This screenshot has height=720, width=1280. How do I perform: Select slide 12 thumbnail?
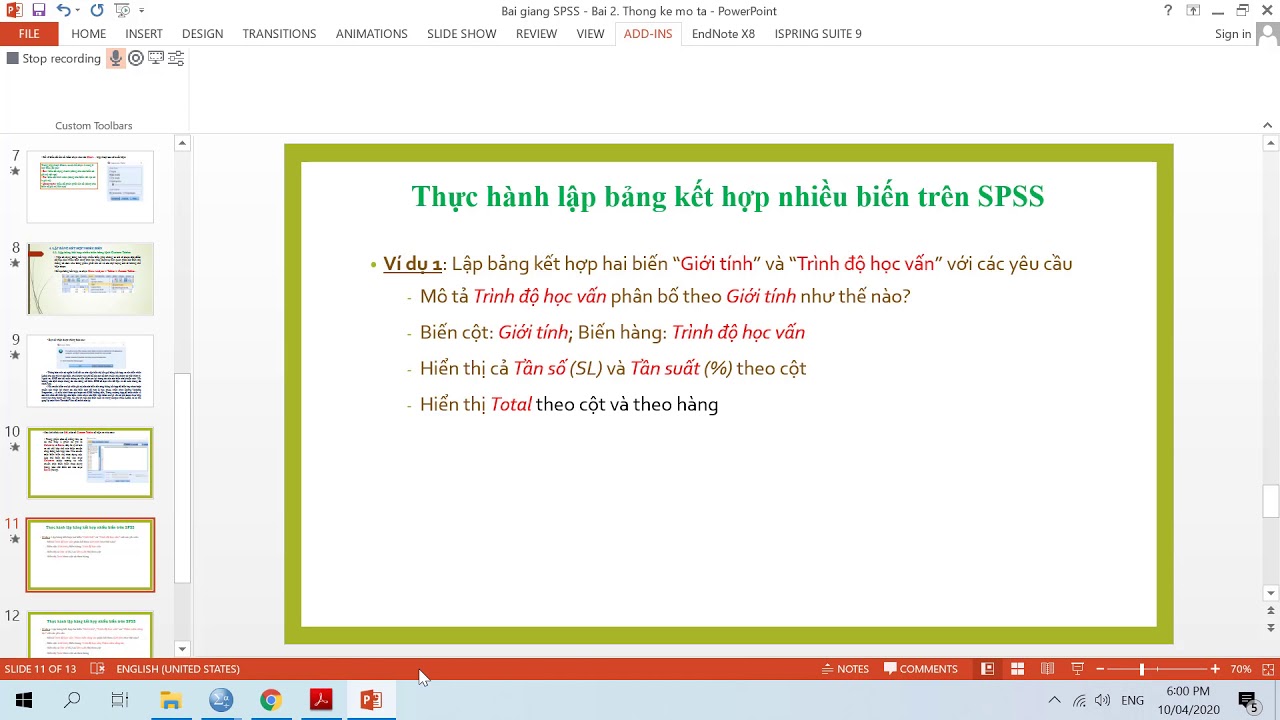(x=90, y=633)
